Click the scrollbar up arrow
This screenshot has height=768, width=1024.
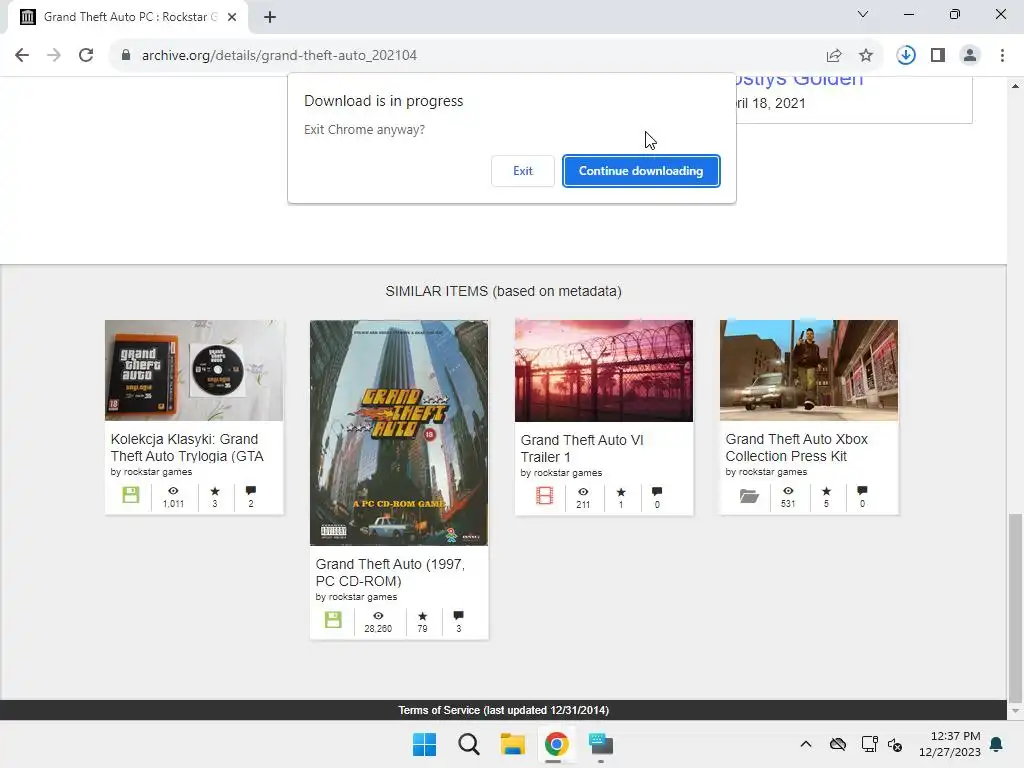click(1015, 86)
